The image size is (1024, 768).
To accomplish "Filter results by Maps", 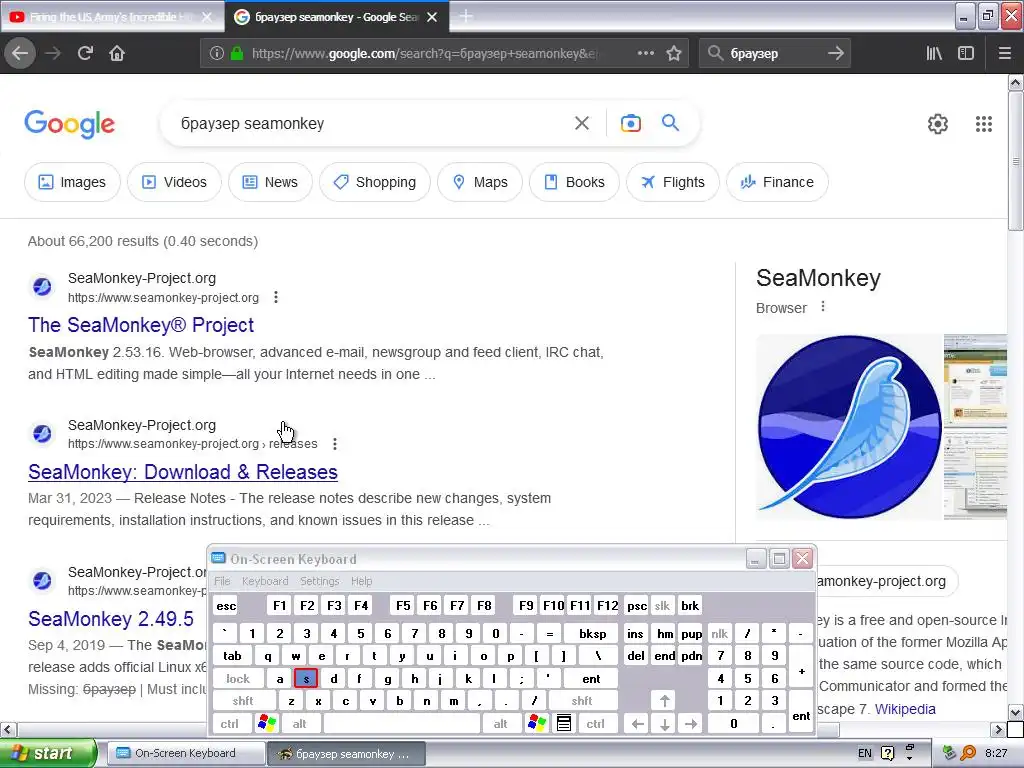I will pos(480,182).
